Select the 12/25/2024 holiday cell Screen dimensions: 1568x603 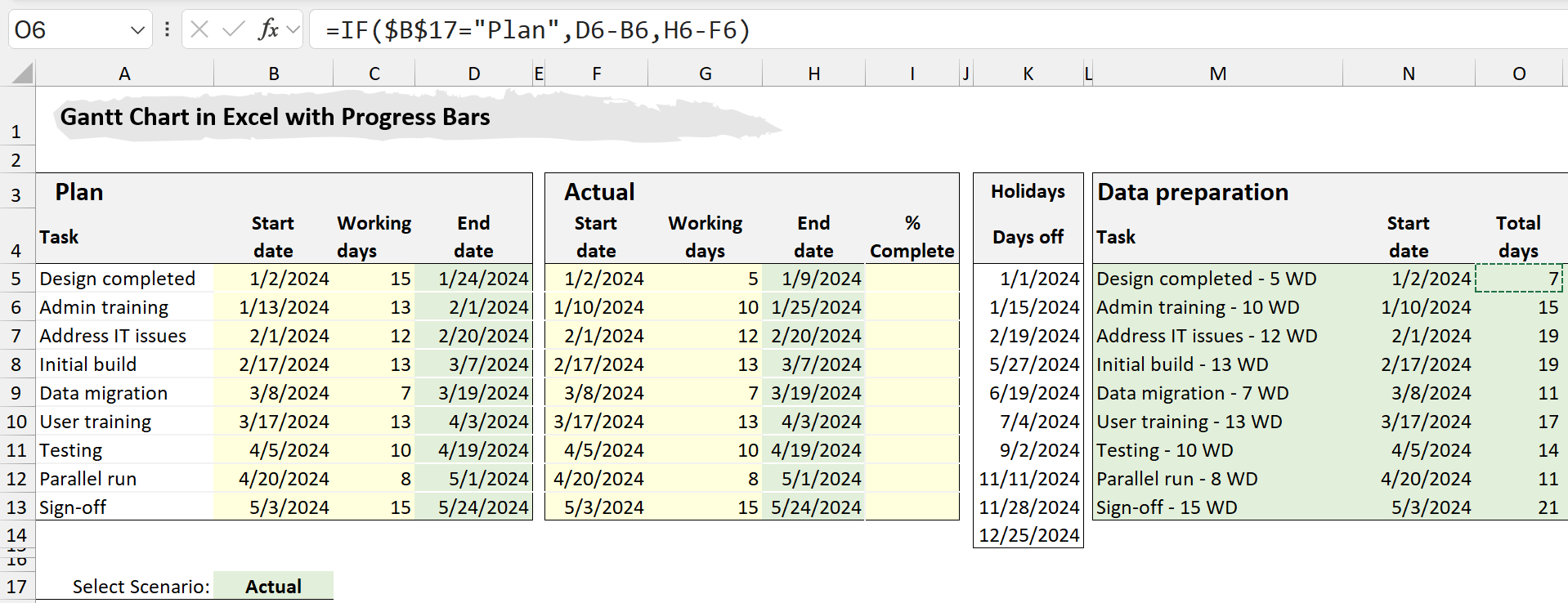[1028, 535]
